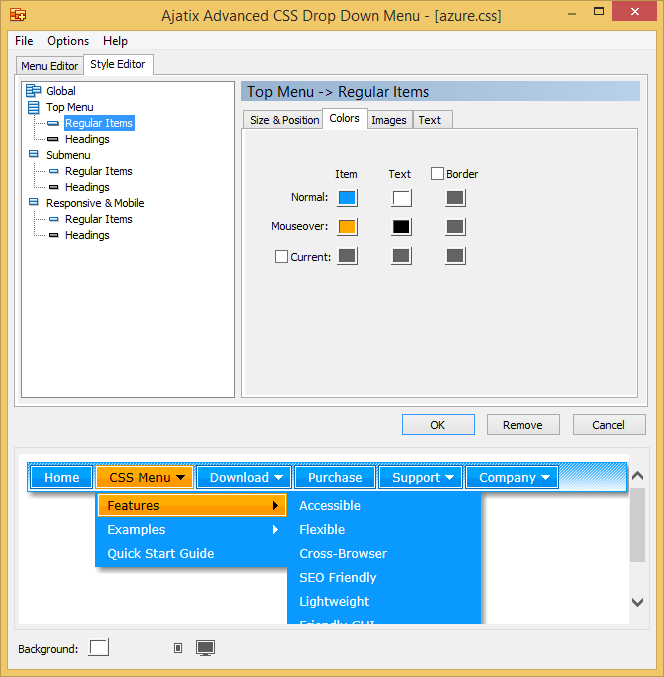Click icon beside Top Menu Regular Items
The image size is (664, 677).
click(x=53, y=123)
